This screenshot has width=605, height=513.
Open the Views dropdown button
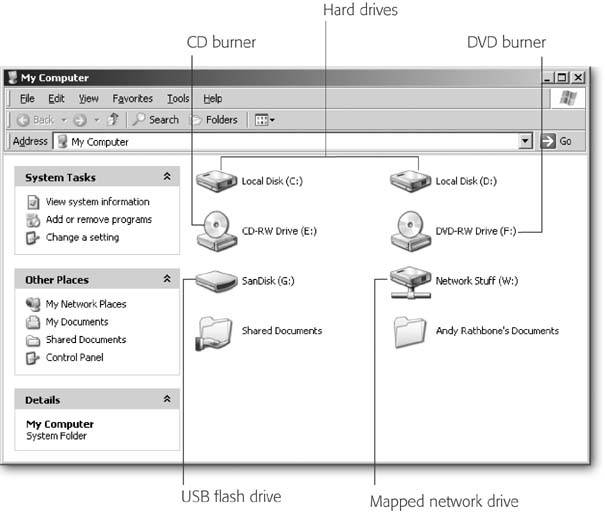[x=264, y=120]
